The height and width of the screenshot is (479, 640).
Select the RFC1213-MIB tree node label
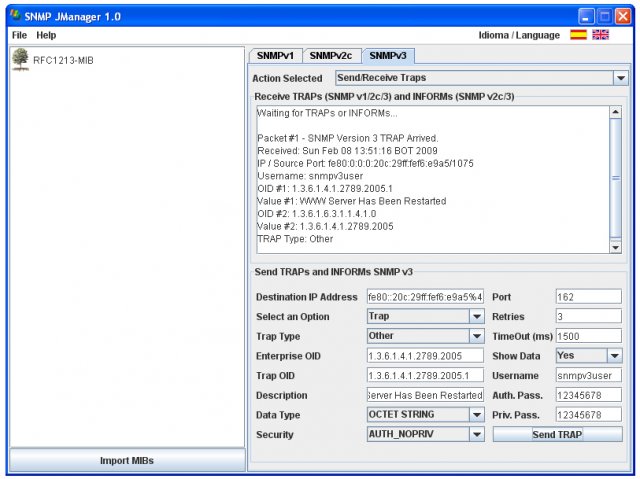63,60
